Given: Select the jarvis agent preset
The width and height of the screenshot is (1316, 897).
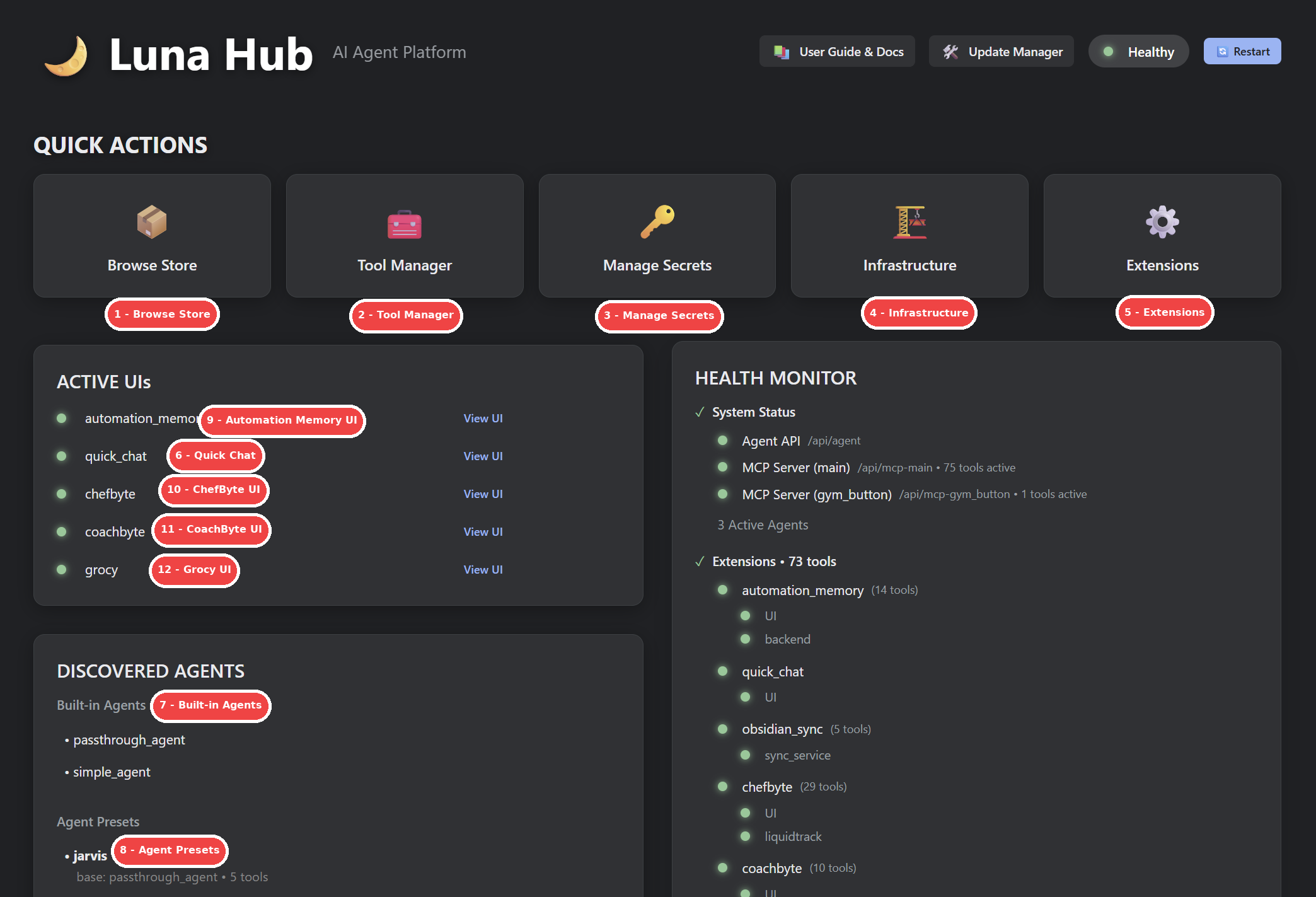Looking at the screenshot, I should tap(90, 856).
